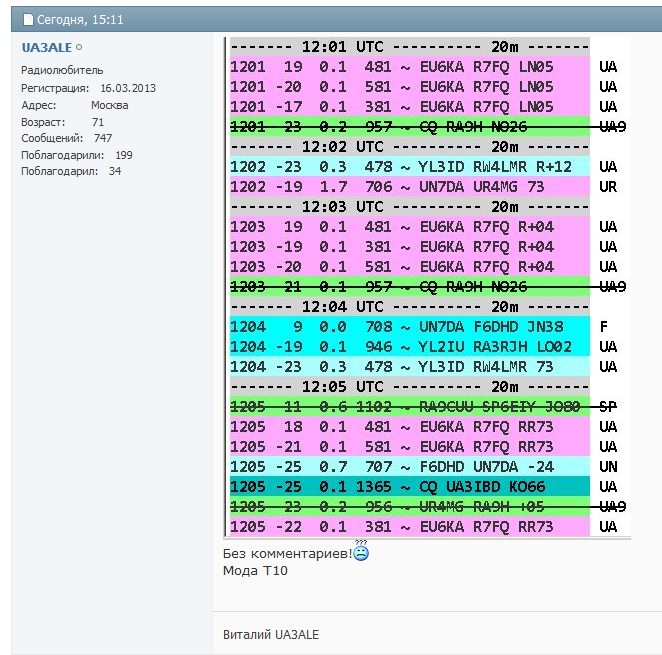Click the status indicator next to UA3ALE

(x=79, y=48)
